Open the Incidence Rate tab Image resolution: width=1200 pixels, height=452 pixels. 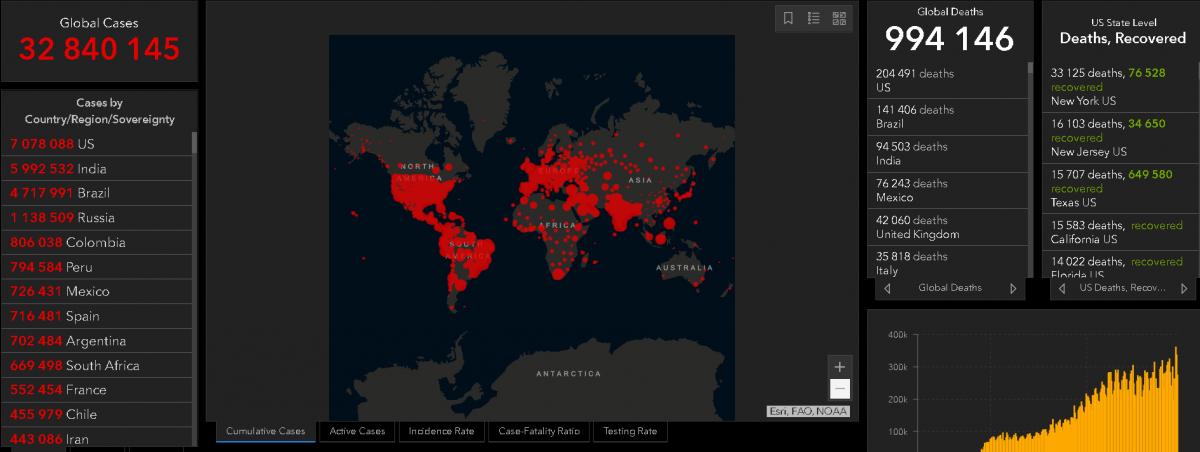tap(441, 431)
